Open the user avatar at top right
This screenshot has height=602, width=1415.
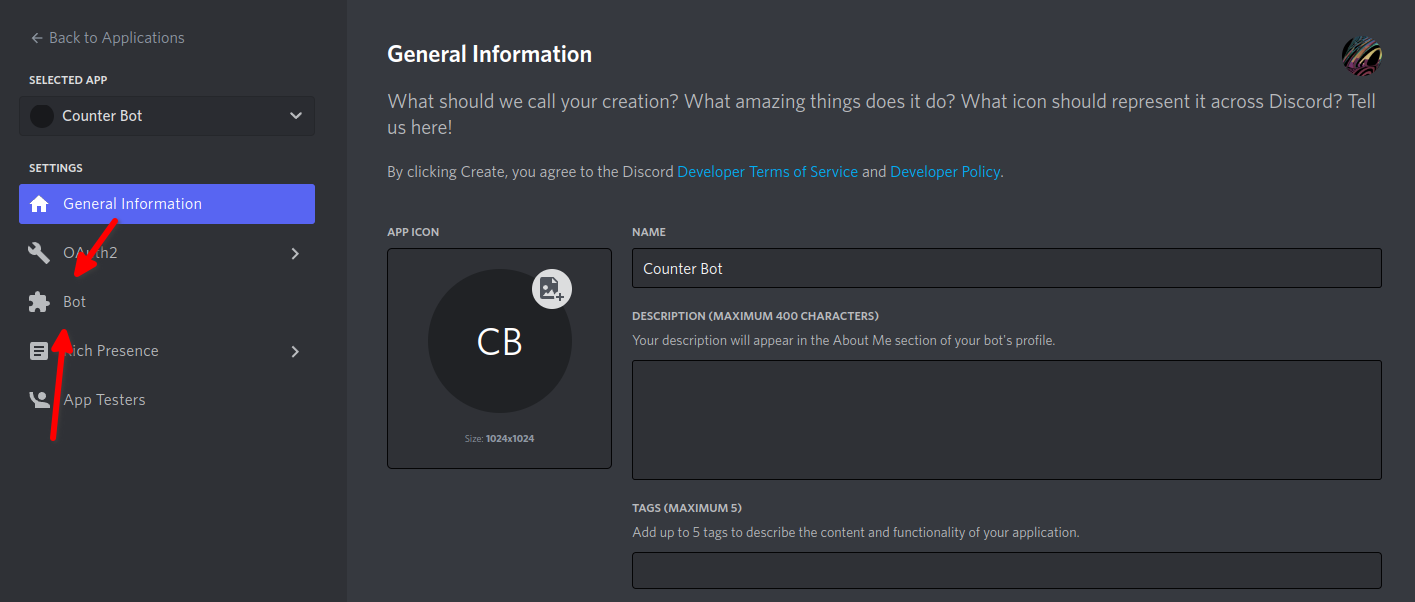1362,57
